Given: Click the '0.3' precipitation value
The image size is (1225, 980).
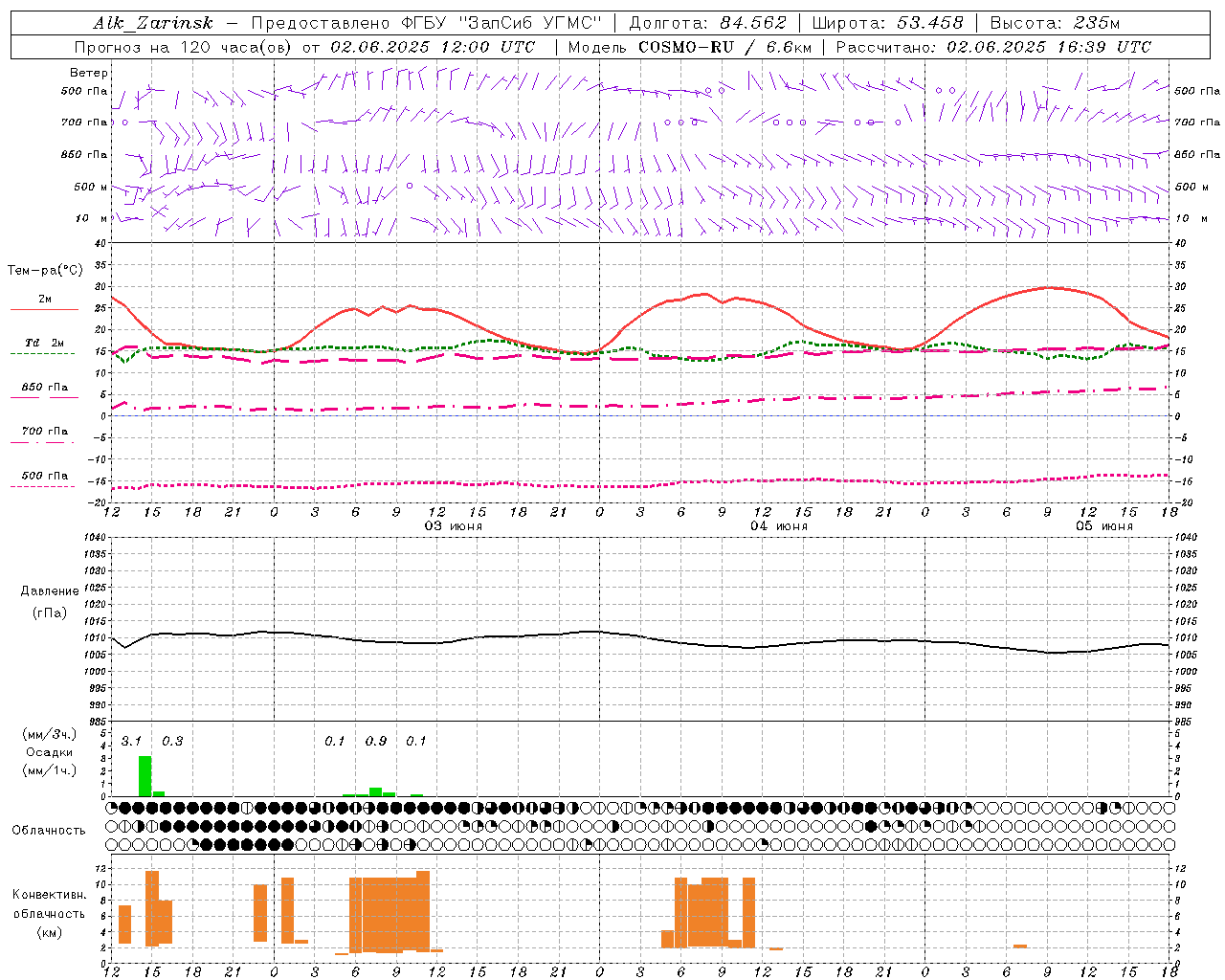Looking at the screenshot, I should [x=172, y=742].
